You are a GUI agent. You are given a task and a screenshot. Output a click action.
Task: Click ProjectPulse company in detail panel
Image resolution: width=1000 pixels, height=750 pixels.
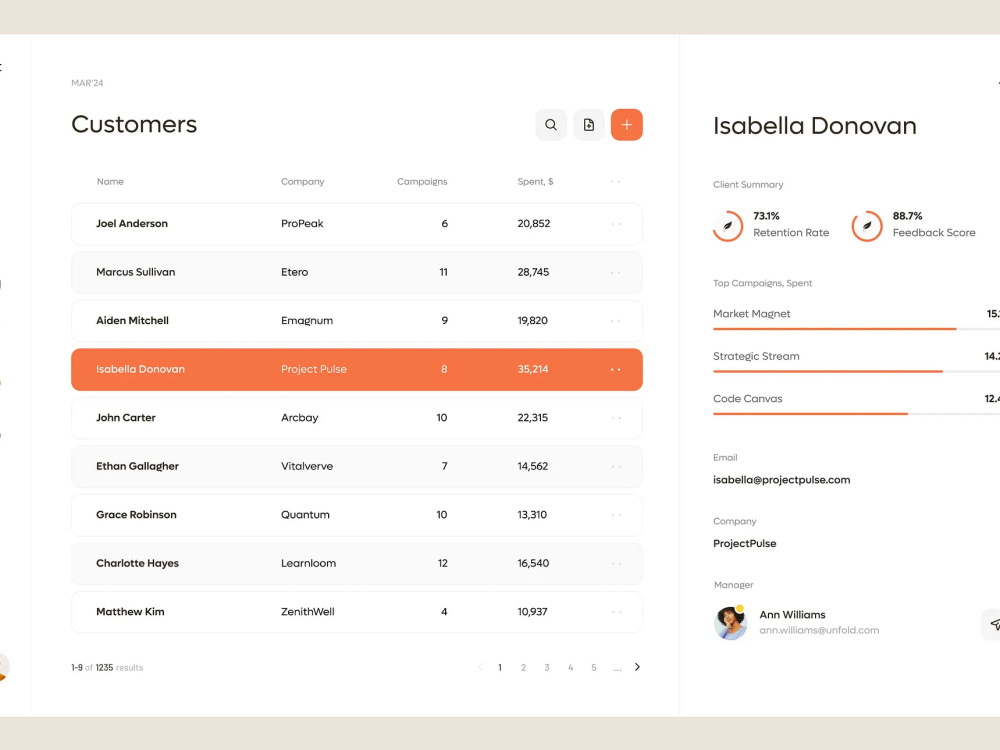(x=744, y=544)
